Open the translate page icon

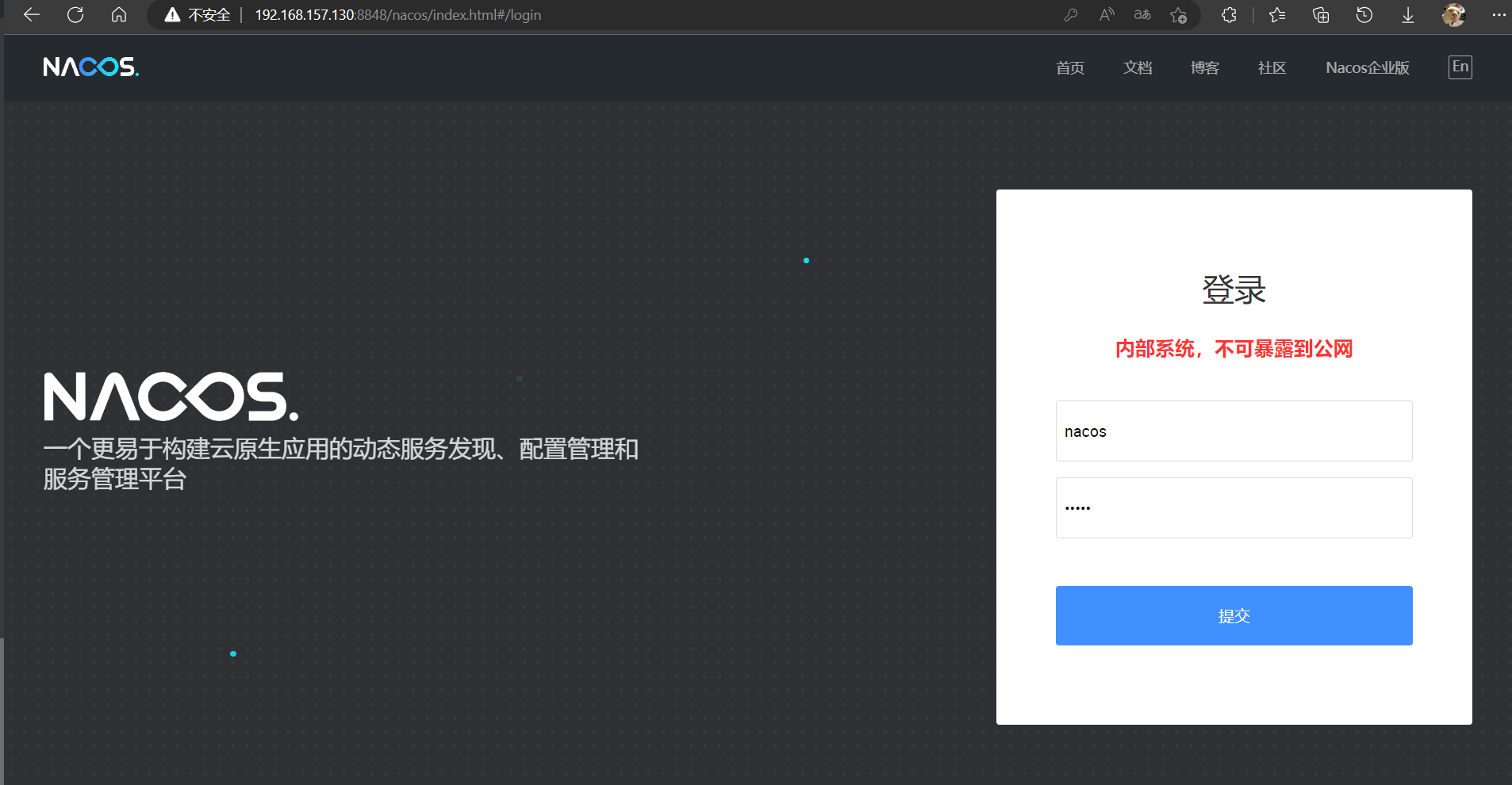click(x=1142, y=15)
